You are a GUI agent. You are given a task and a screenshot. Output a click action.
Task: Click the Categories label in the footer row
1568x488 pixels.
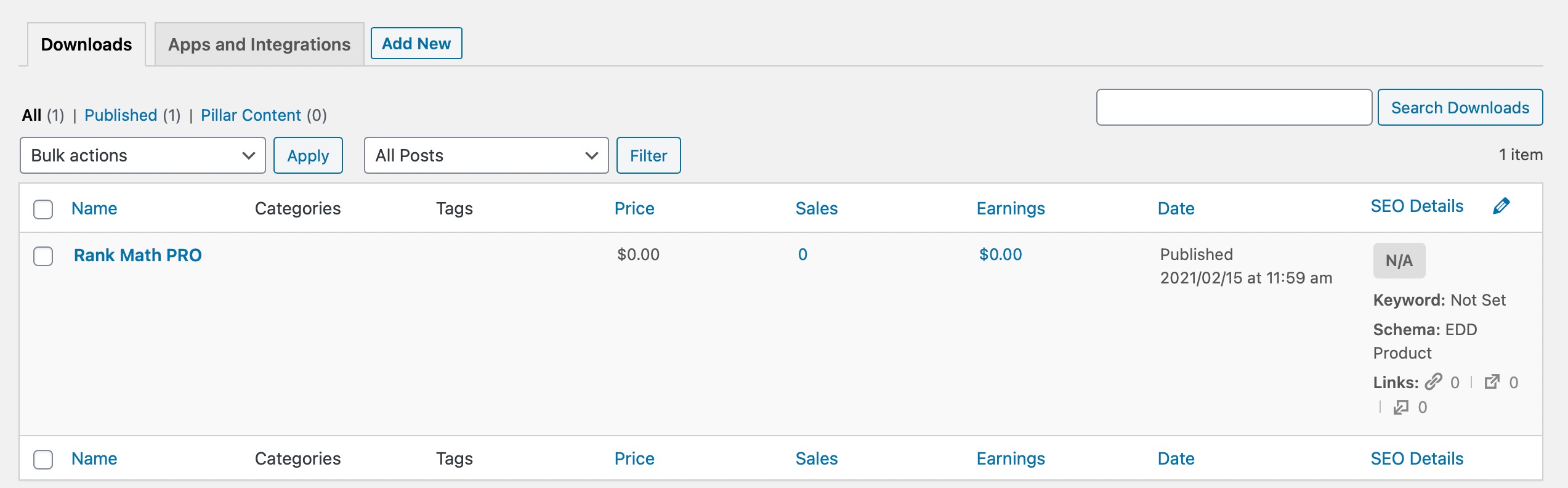297,458
